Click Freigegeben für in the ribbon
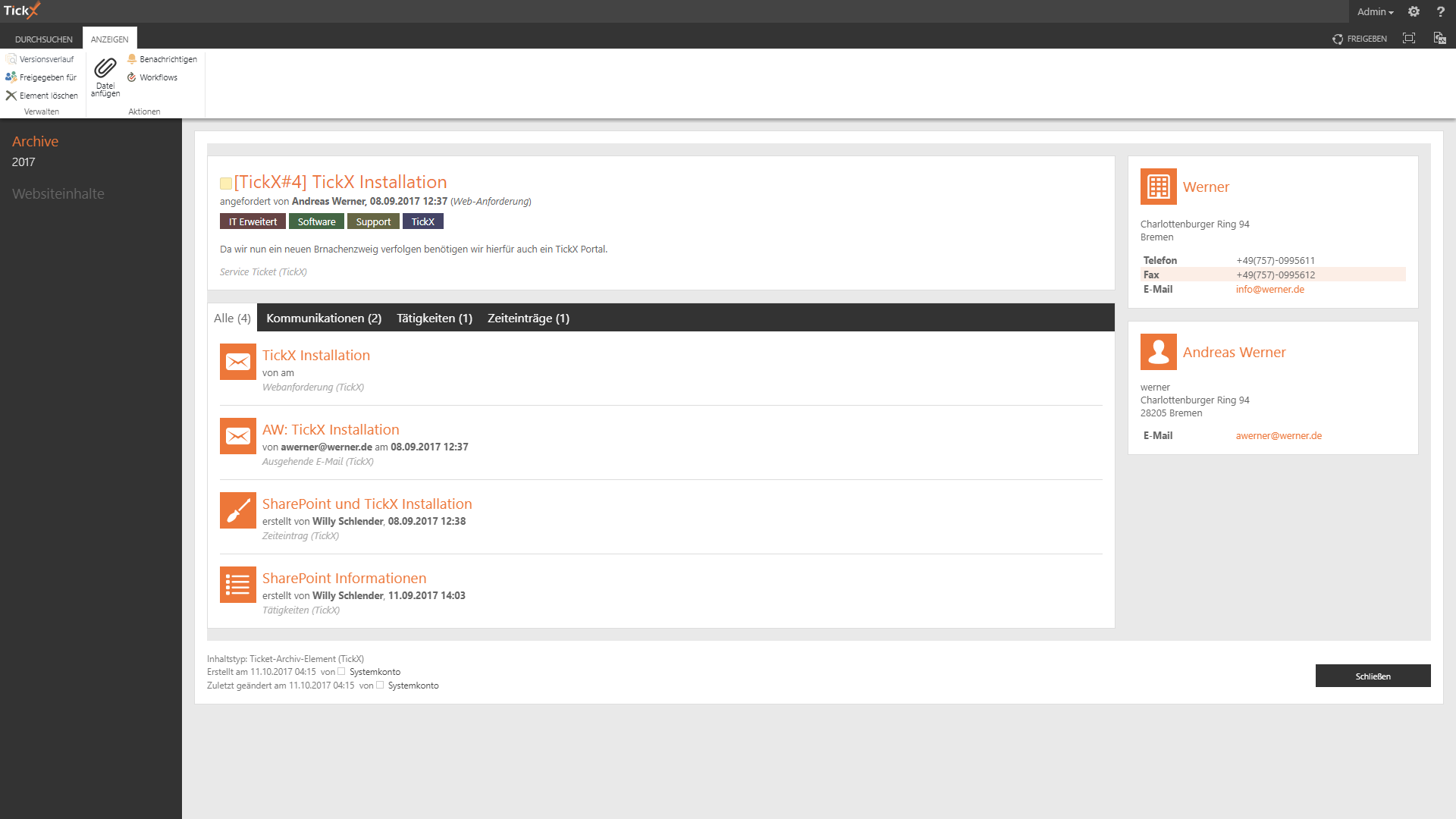 [42, 77]
